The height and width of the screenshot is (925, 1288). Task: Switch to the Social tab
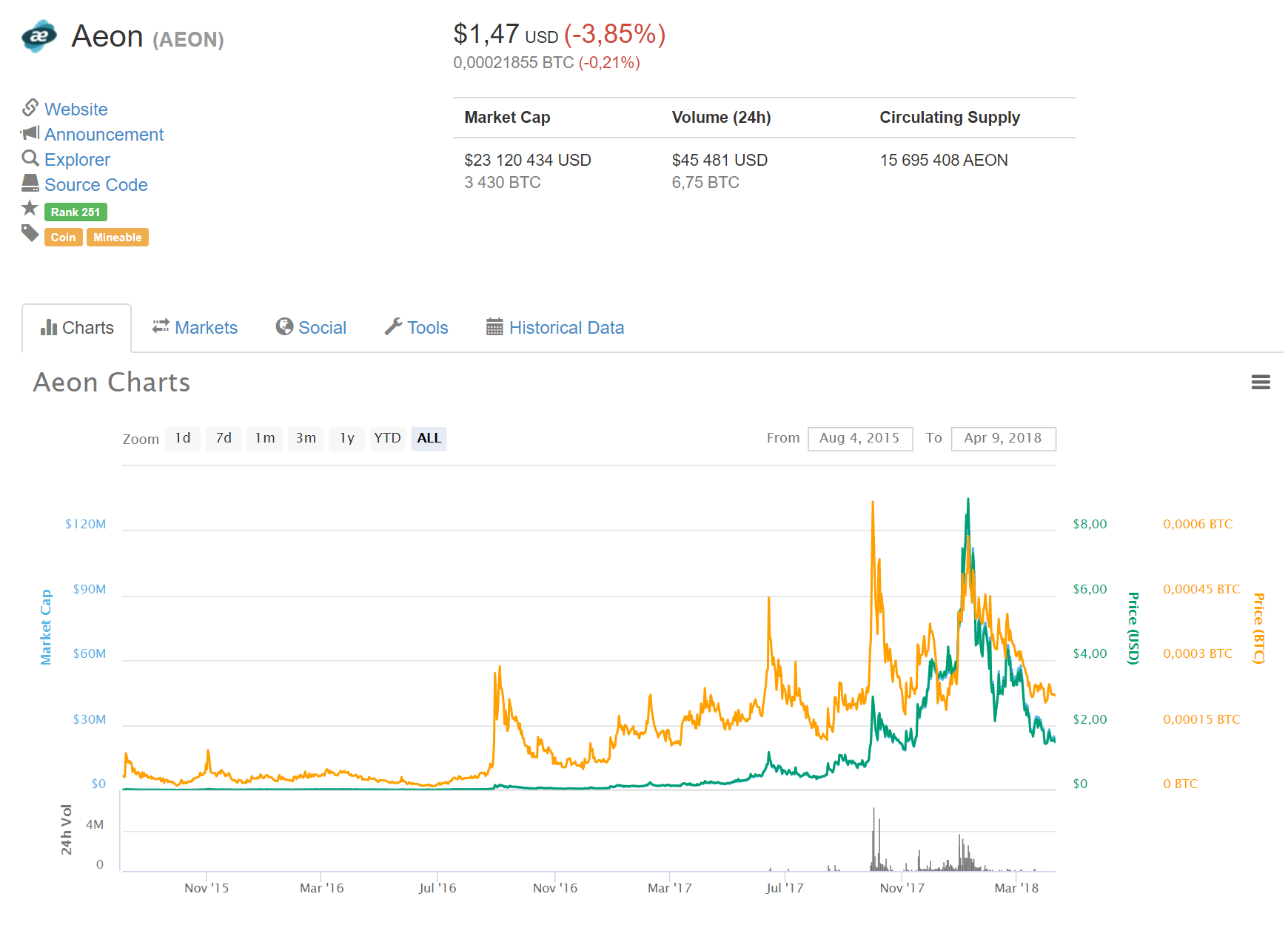(311, 328)
